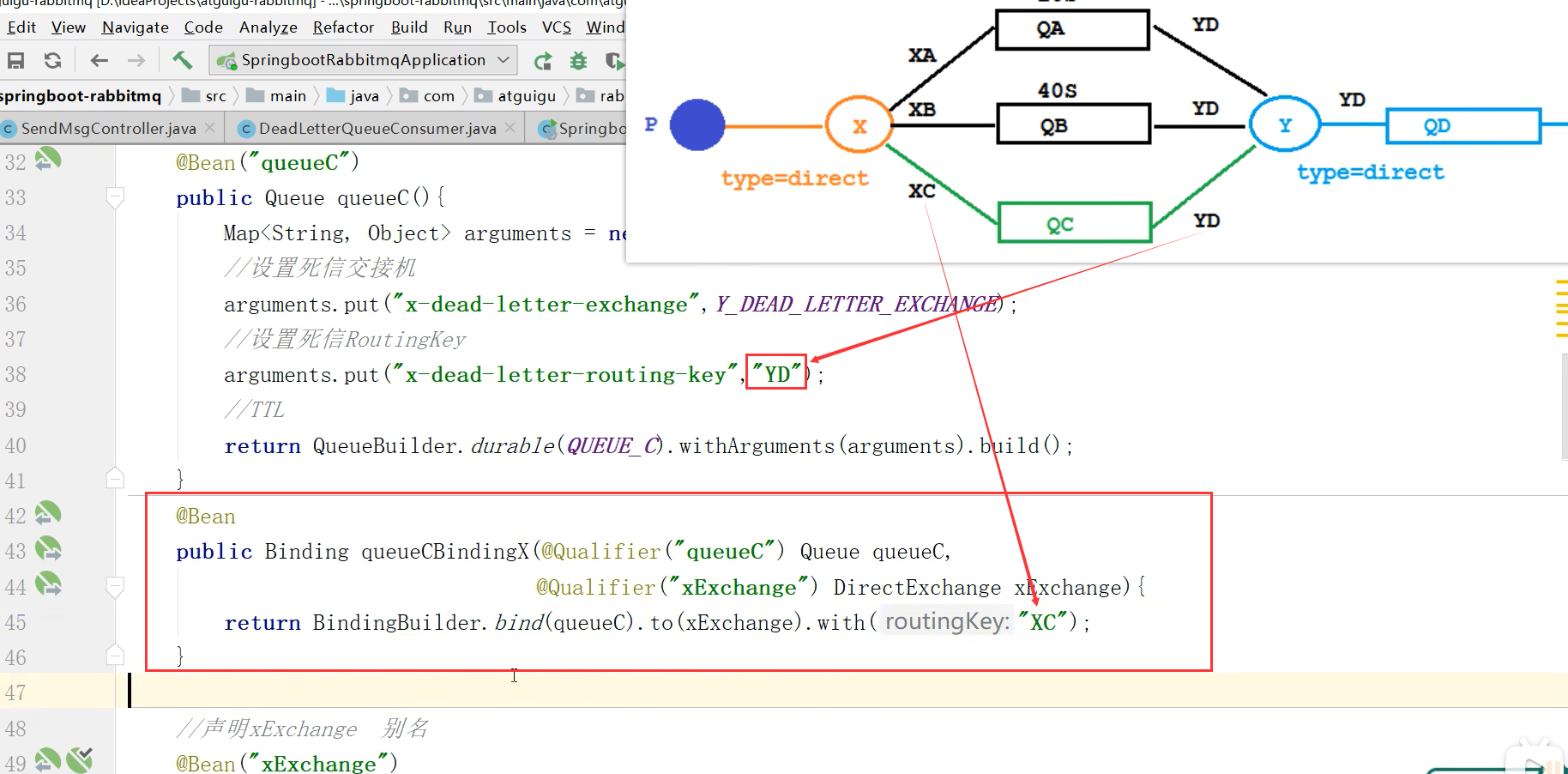Click the queueCBindingX method name

pos(445,552)
